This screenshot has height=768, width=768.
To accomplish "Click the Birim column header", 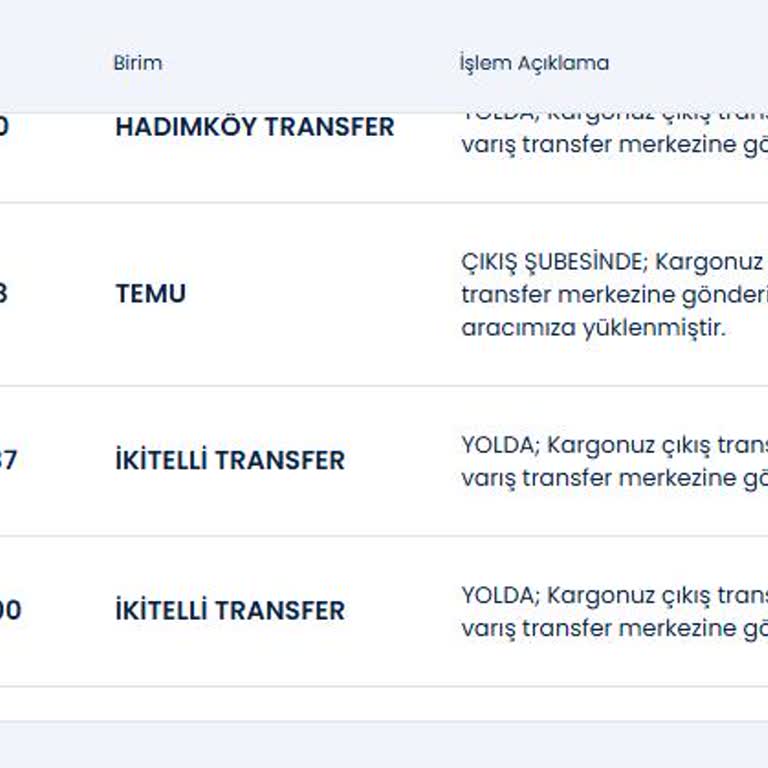I will [x=137, y=63].
